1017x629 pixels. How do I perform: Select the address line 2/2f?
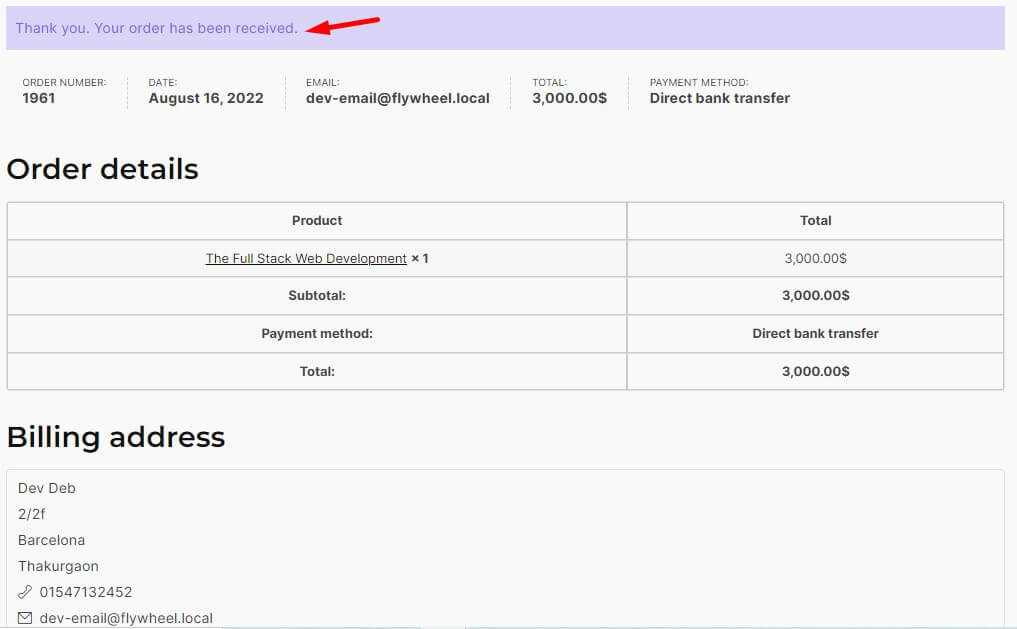click(32, 514)
